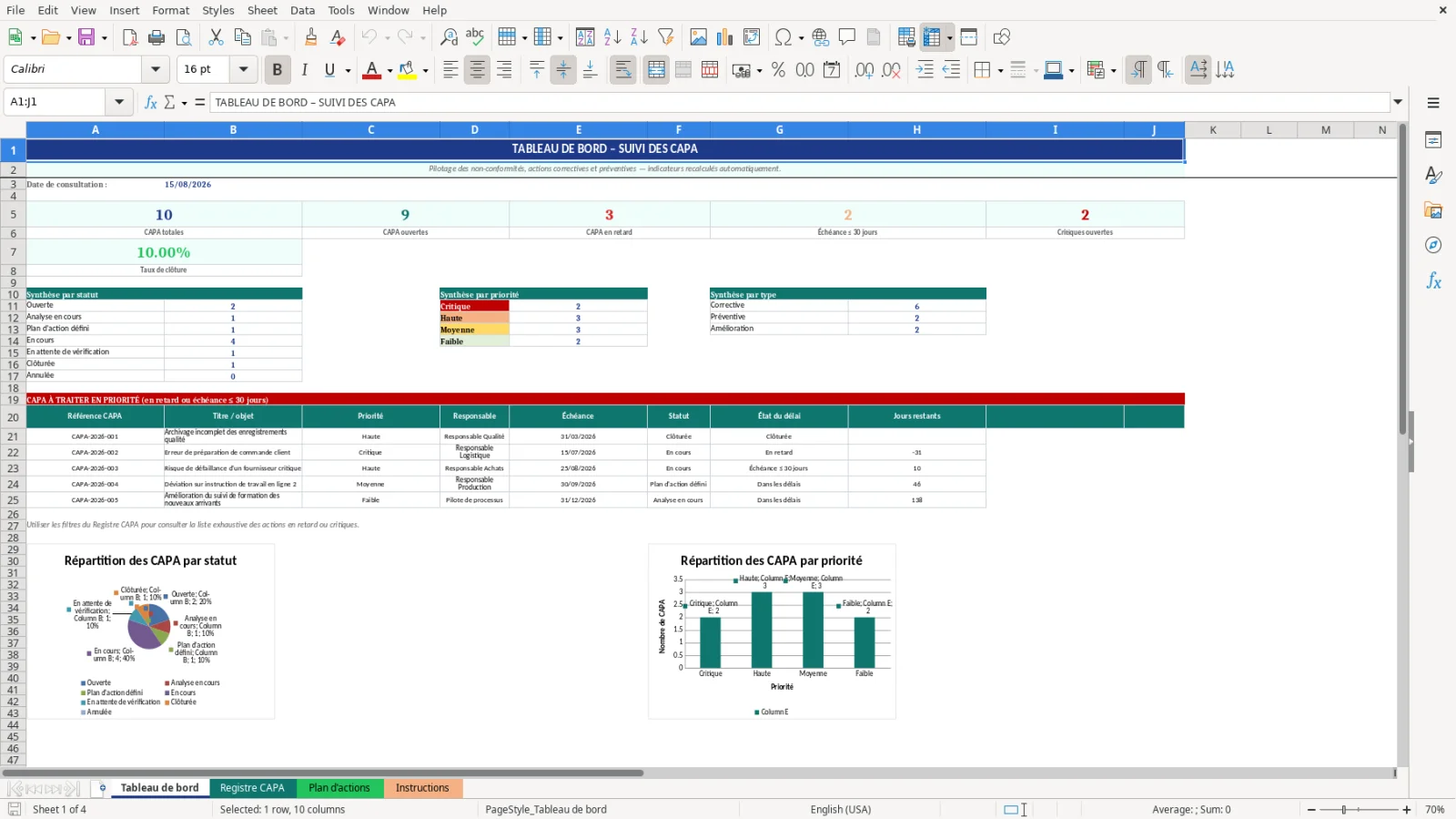Click the zoom in plus button
The height and width of the screenshot is (819, 1456).
pos(1407,810)
